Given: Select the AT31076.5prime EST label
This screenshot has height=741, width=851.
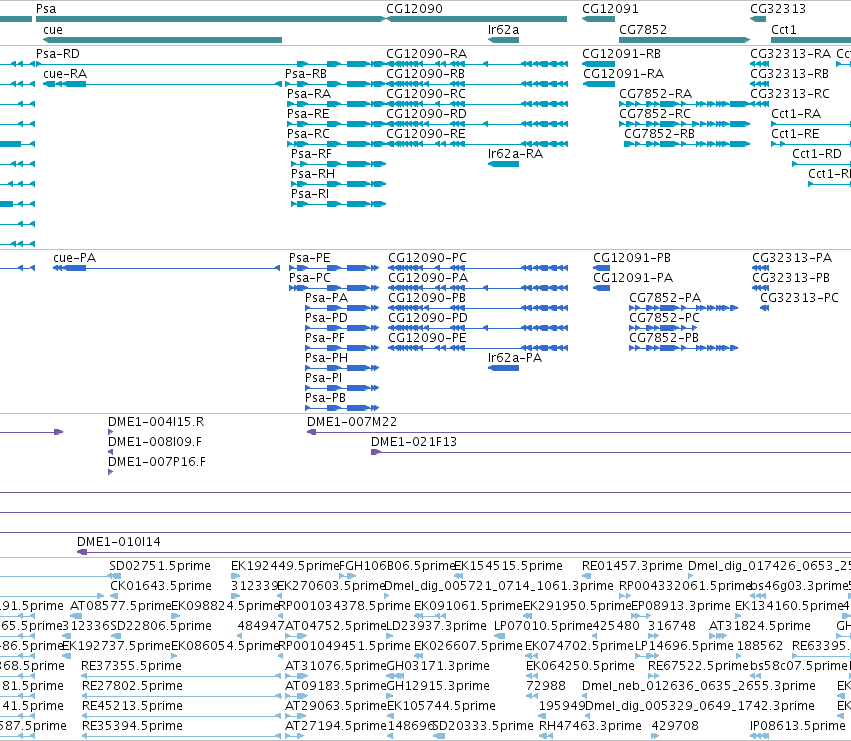Looking at the screenshot, I should point(335,666).
